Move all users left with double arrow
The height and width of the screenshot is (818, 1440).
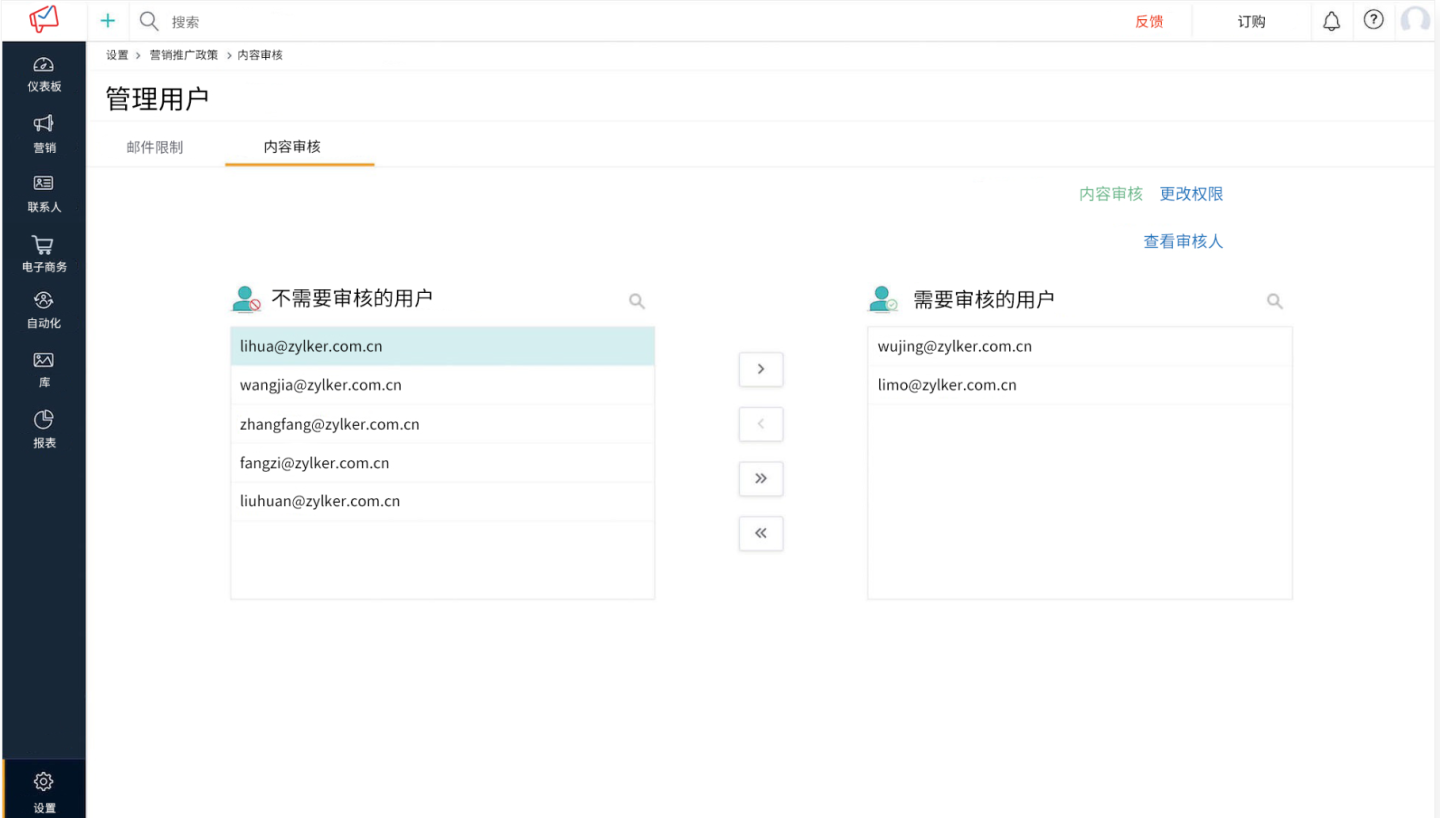760,533
